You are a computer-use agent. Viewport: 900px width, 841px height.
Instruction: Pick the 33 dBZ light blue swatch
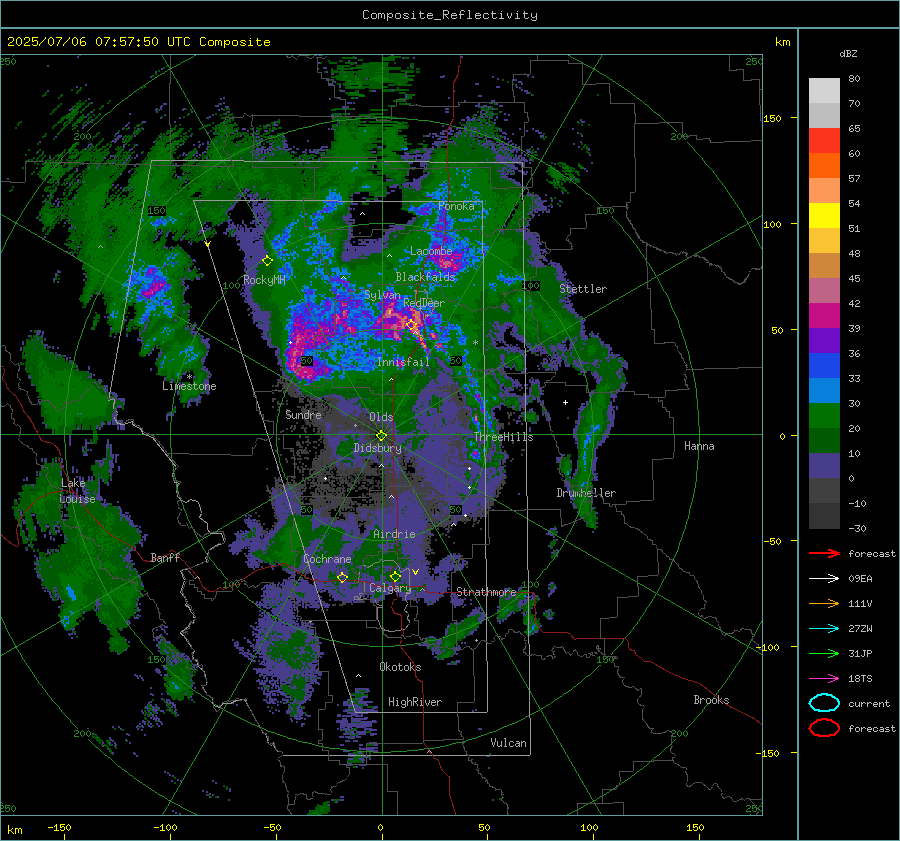click(824, 390)
